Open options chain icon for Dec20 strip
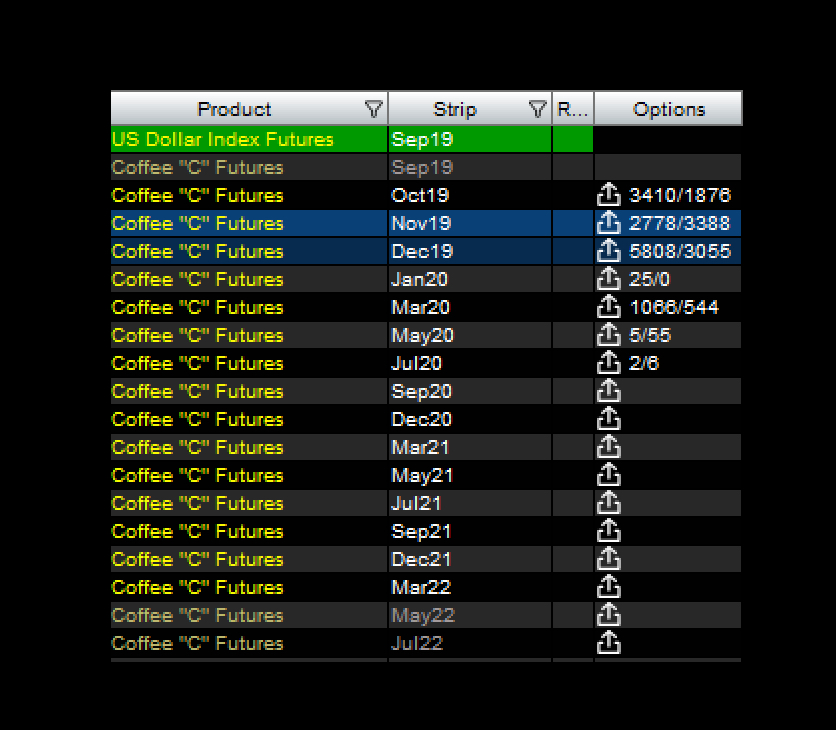Screen dimensions: 836x730 [x=608, y=419]
